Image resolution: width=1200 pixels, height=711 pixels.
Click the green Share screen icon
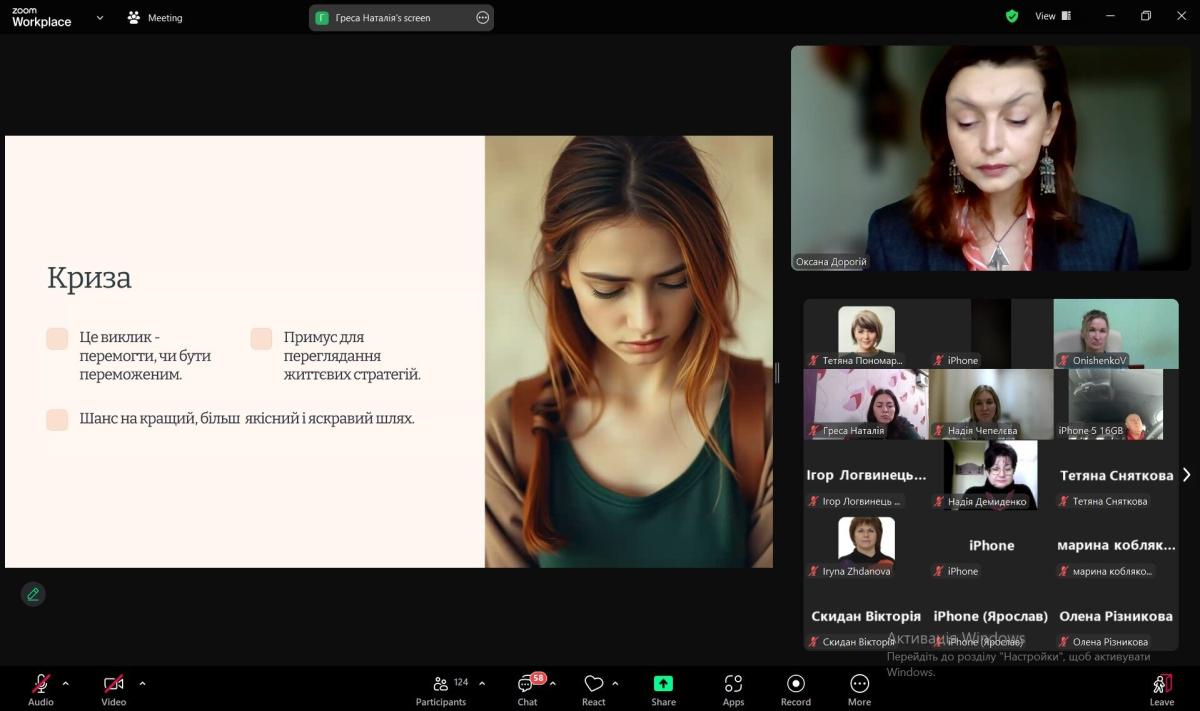click(x=663, y=685)
